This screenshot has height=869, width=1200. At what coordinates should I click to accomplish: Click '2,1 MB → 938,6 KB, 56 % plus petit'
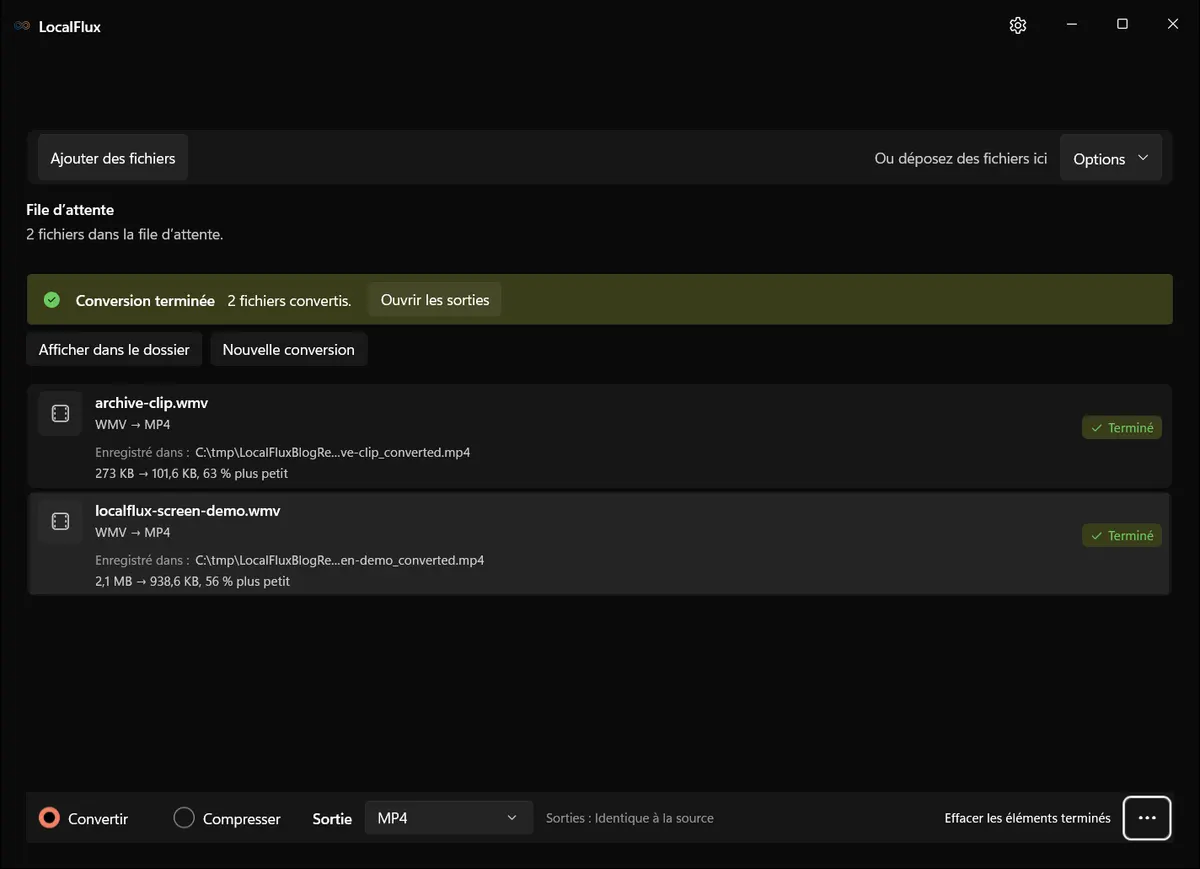(x=192, y=581)
